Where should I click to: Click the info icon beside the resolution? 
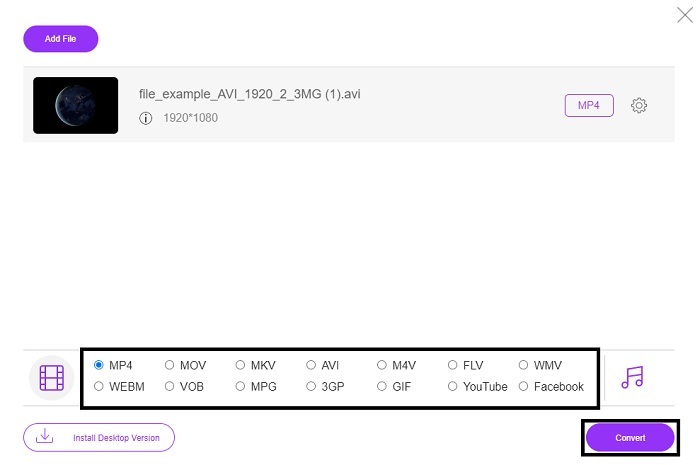(x=146, y=118)
